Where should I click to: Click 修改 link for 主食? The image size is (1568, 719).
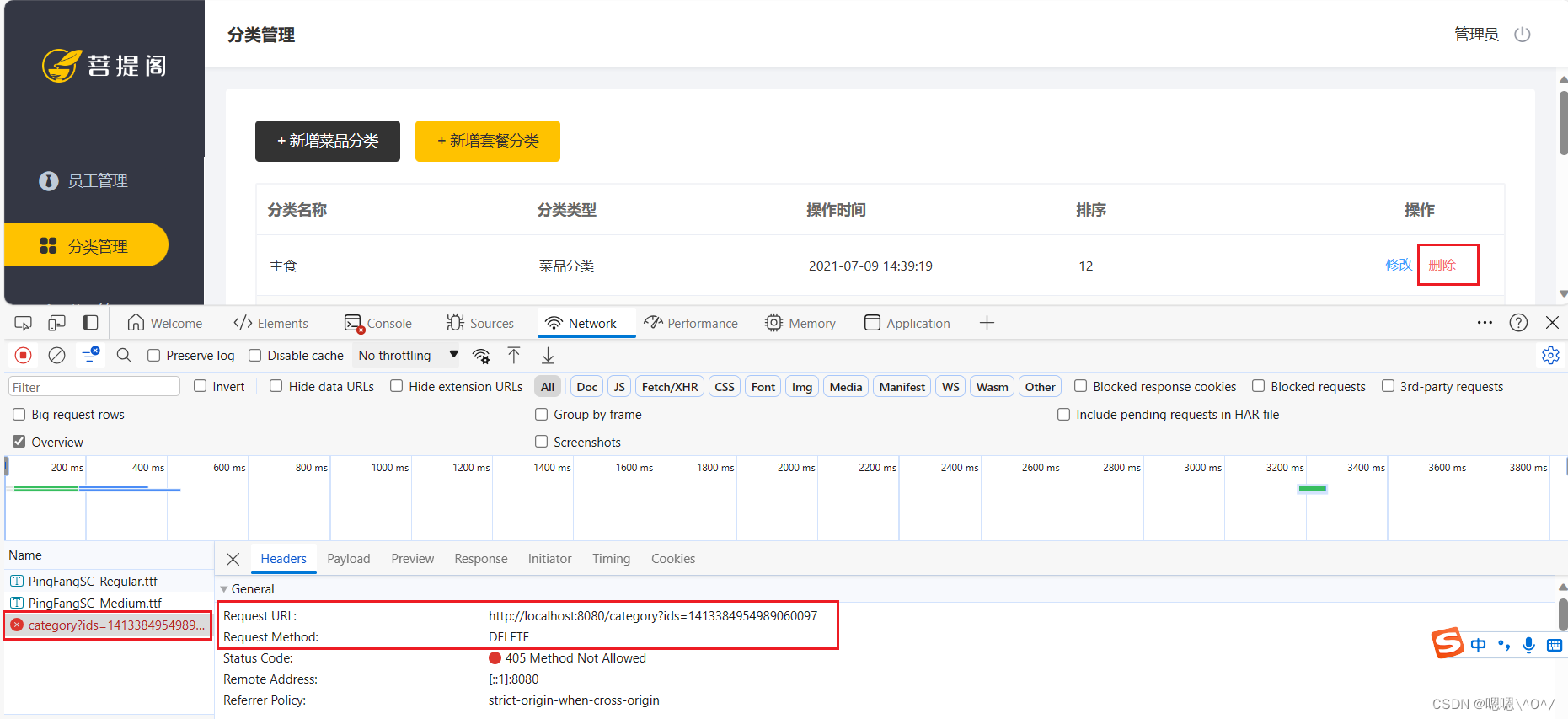pos(1399,265)
